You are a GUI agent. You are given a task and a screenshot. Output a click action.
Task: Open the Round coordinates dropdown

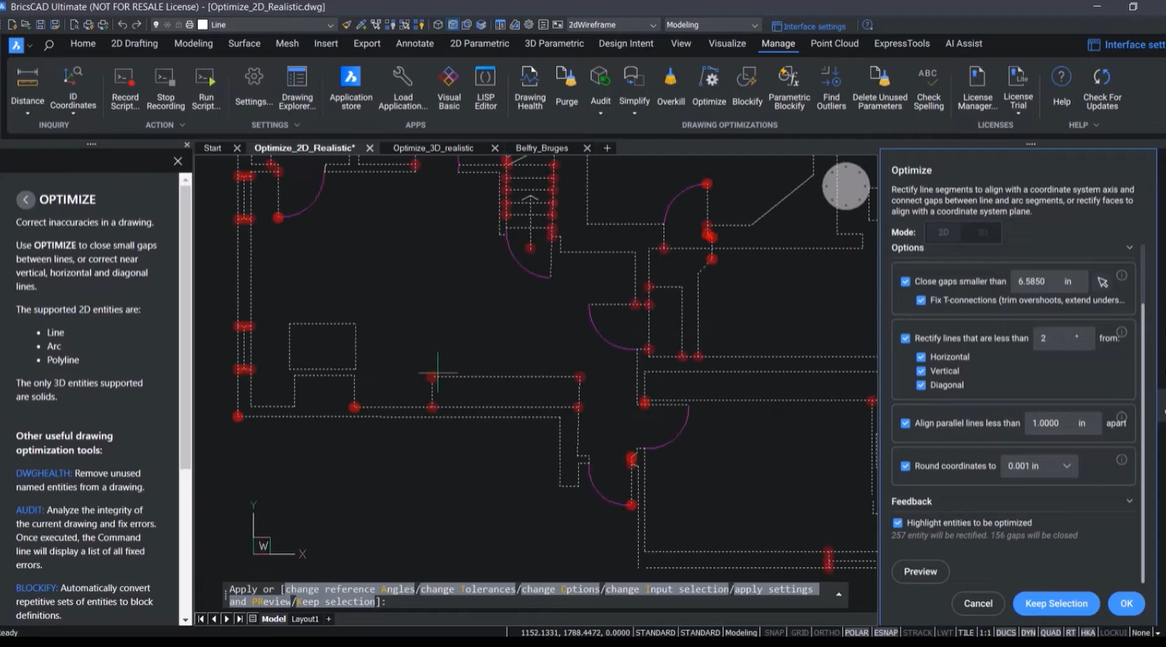pyautogui.click(x=1039, y=466)
